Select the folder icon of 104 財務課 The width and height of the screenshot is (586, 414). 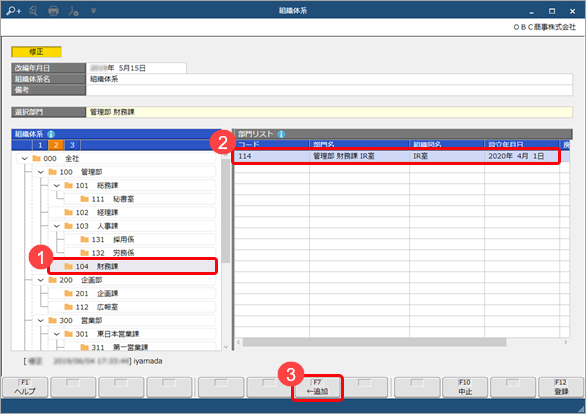(68, 266)
